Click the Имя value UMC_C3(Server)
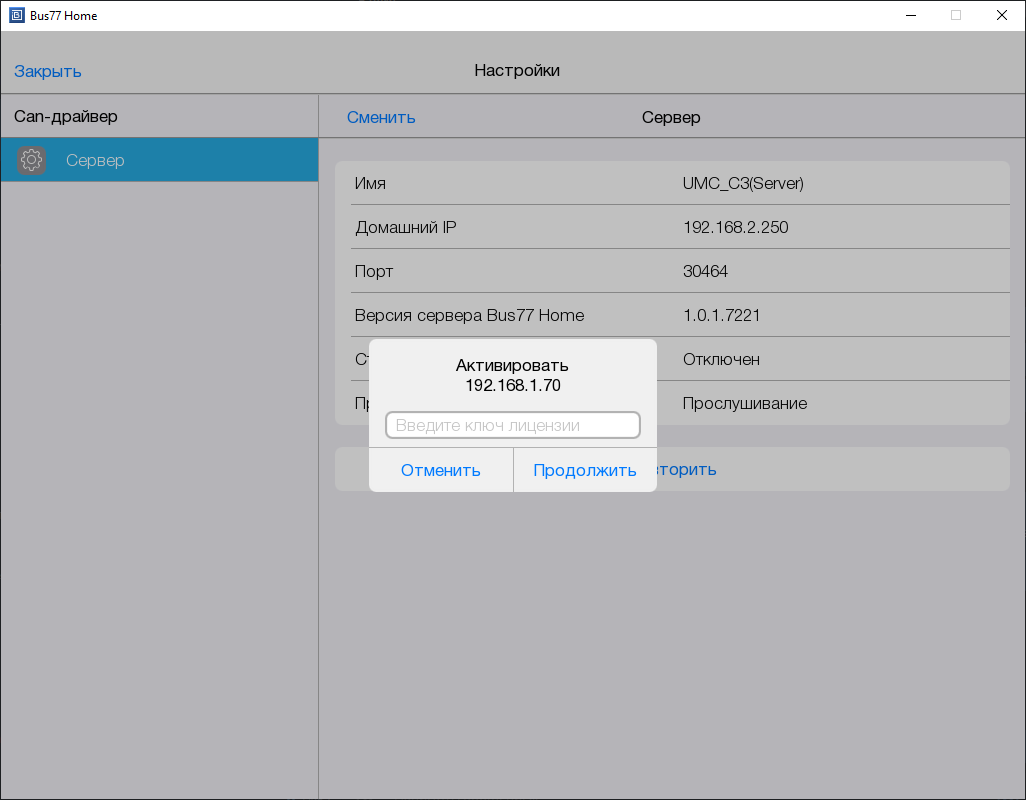Viewport: 1026px width, 800px height. click(743, 183)
